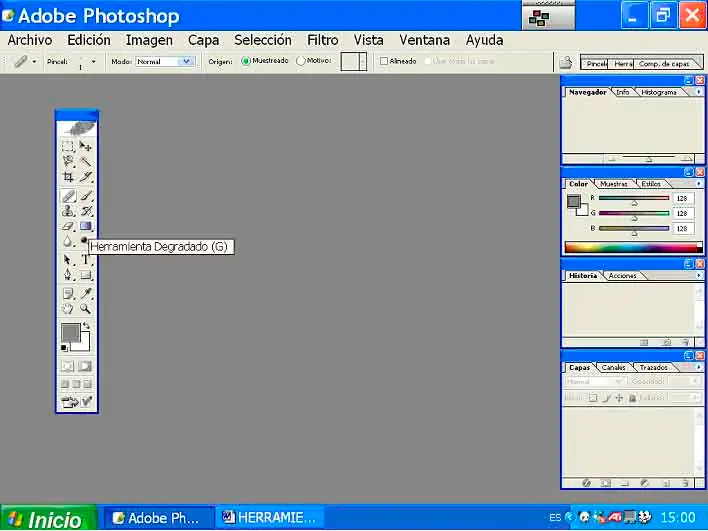Open the tool preset picker arrow
708x531 pixels.
tap(34, 61)
